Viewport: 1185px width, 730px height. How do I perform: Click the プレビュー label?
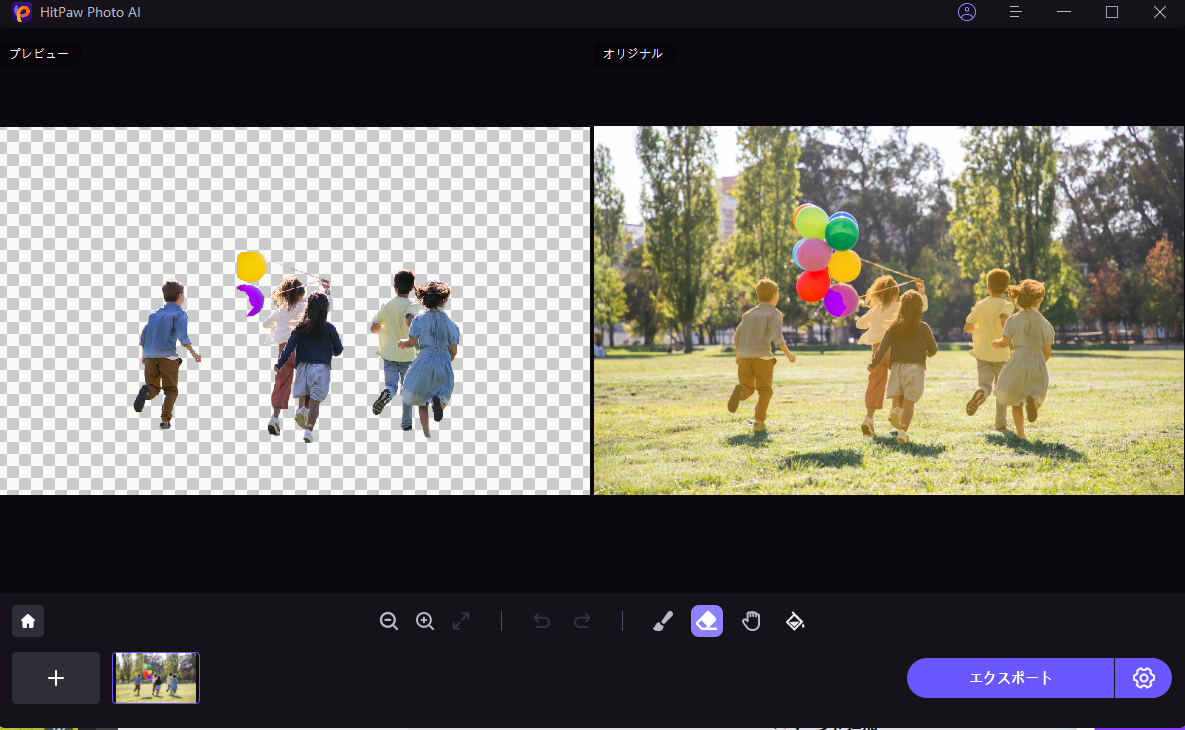click(40, 54)
